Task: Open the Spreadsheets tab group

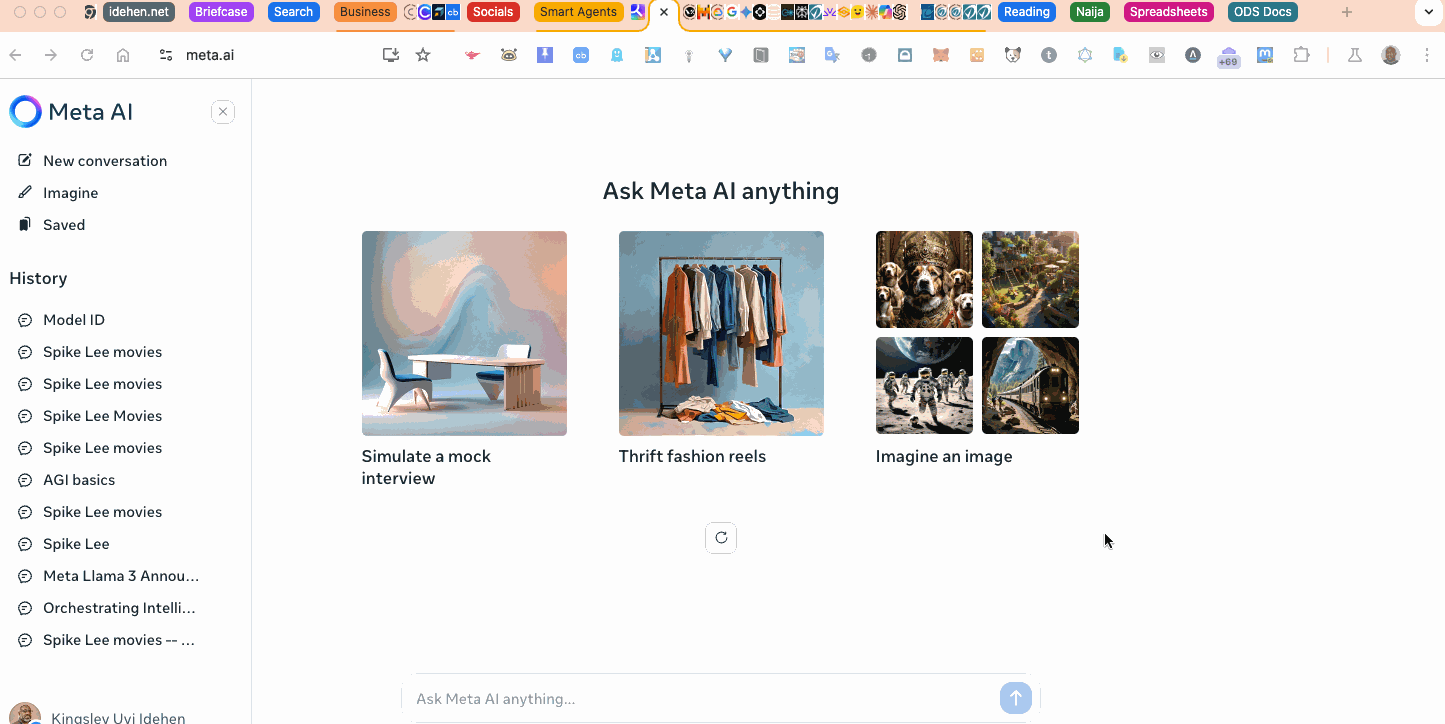Action: (x=1169, y=12)
